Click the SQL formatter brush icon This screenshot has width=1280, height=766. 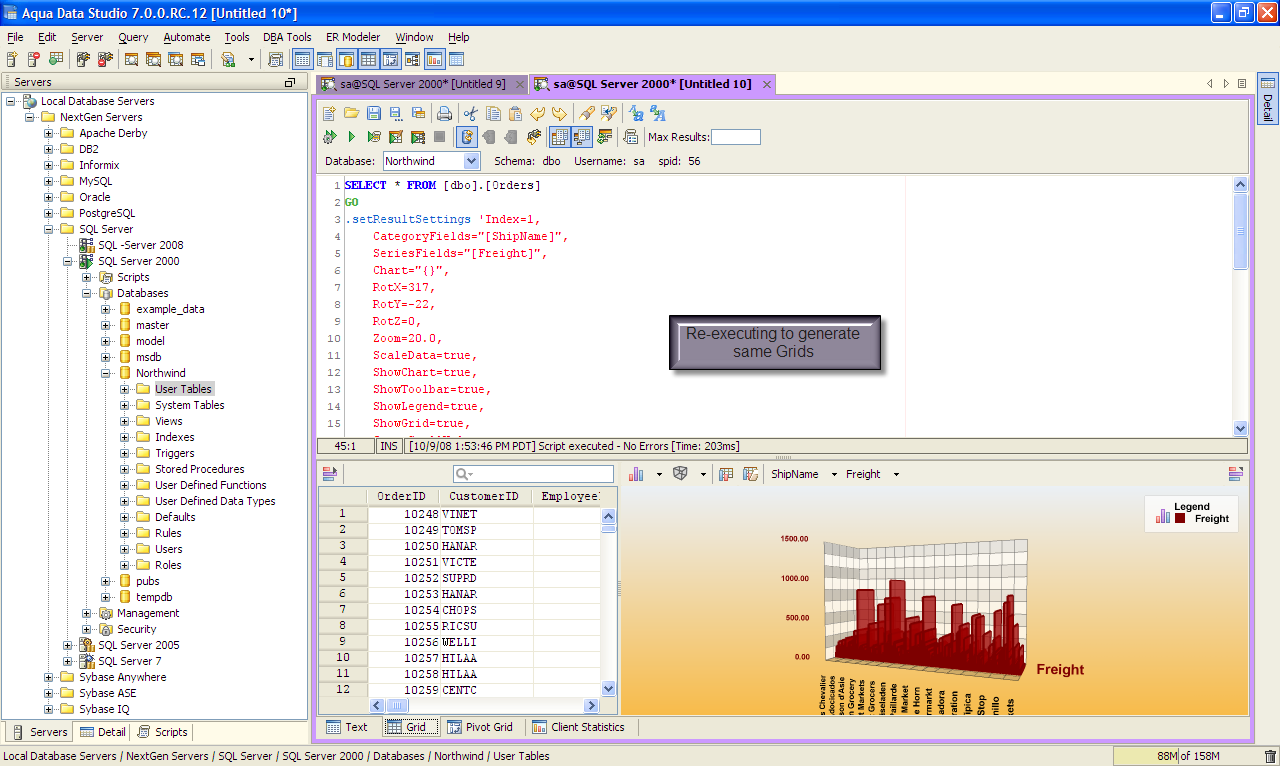(x=588, y=113)
